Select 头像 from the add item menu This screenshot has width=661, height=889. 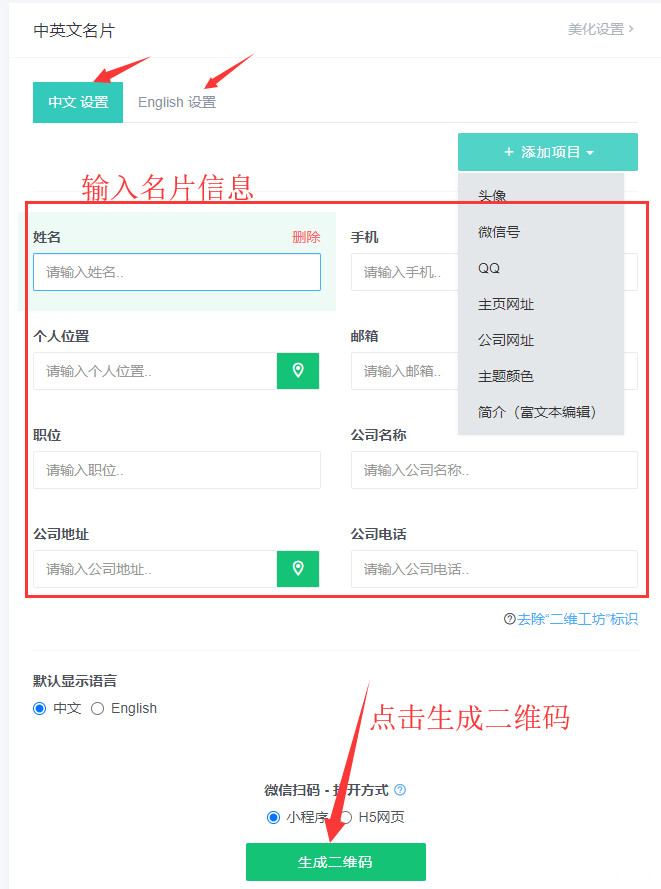click(x=492, y=196)
